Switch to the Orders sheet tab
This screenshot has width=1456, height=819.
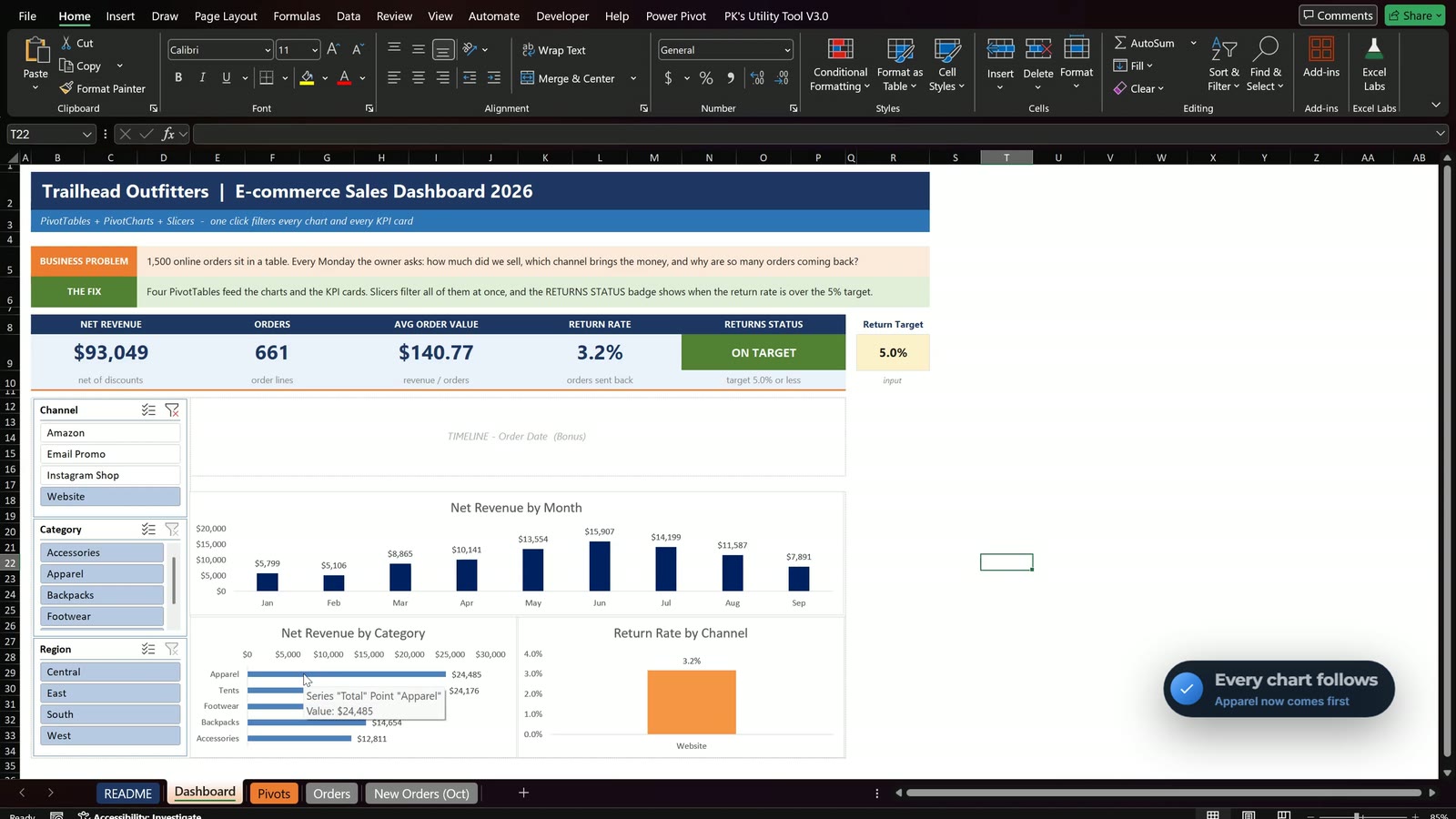coord(331,794)
